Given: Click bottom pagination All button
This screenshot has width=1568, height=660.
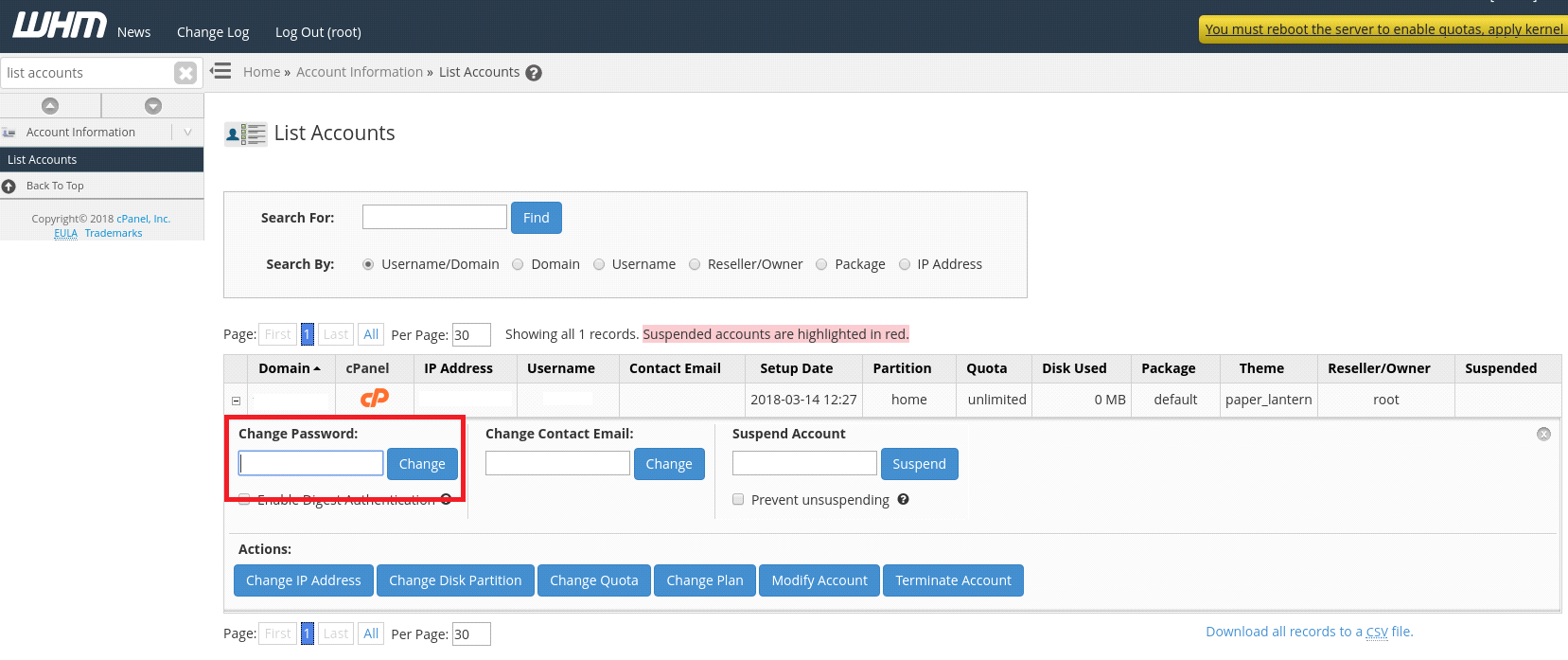Looking at the screenshot, I should [371, 633].
